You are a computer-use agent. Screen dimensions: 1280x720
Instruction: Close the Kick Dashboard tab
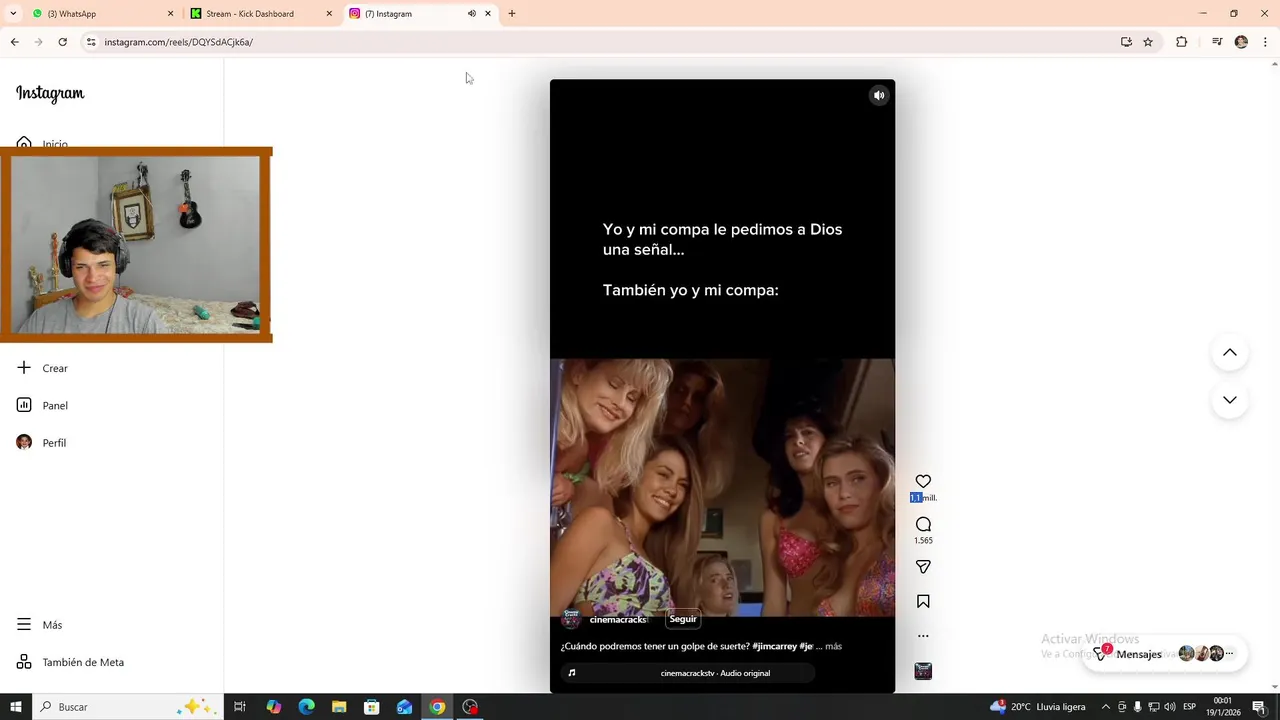point(329,14)
